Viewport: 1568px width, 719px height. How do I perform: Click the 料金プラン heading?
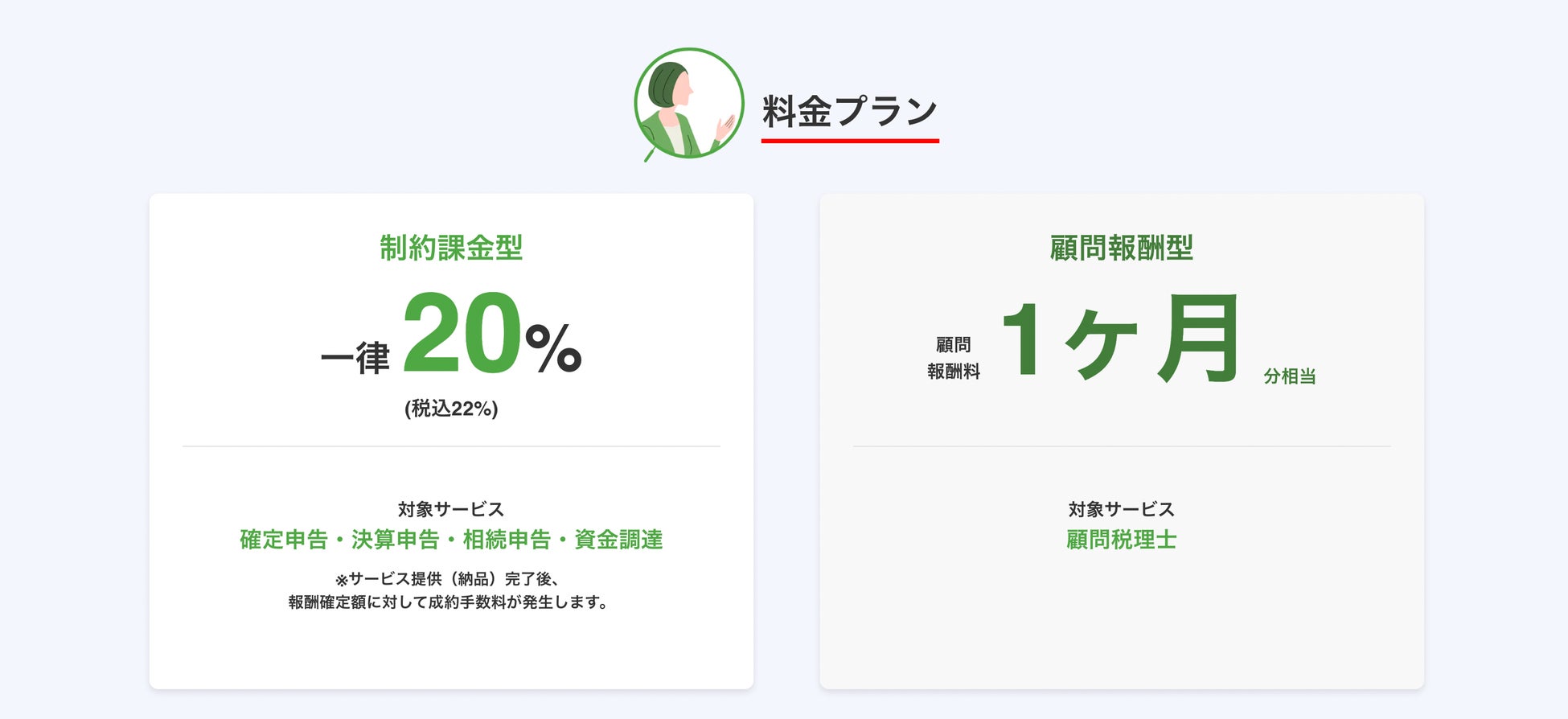[x=850, y=111]
